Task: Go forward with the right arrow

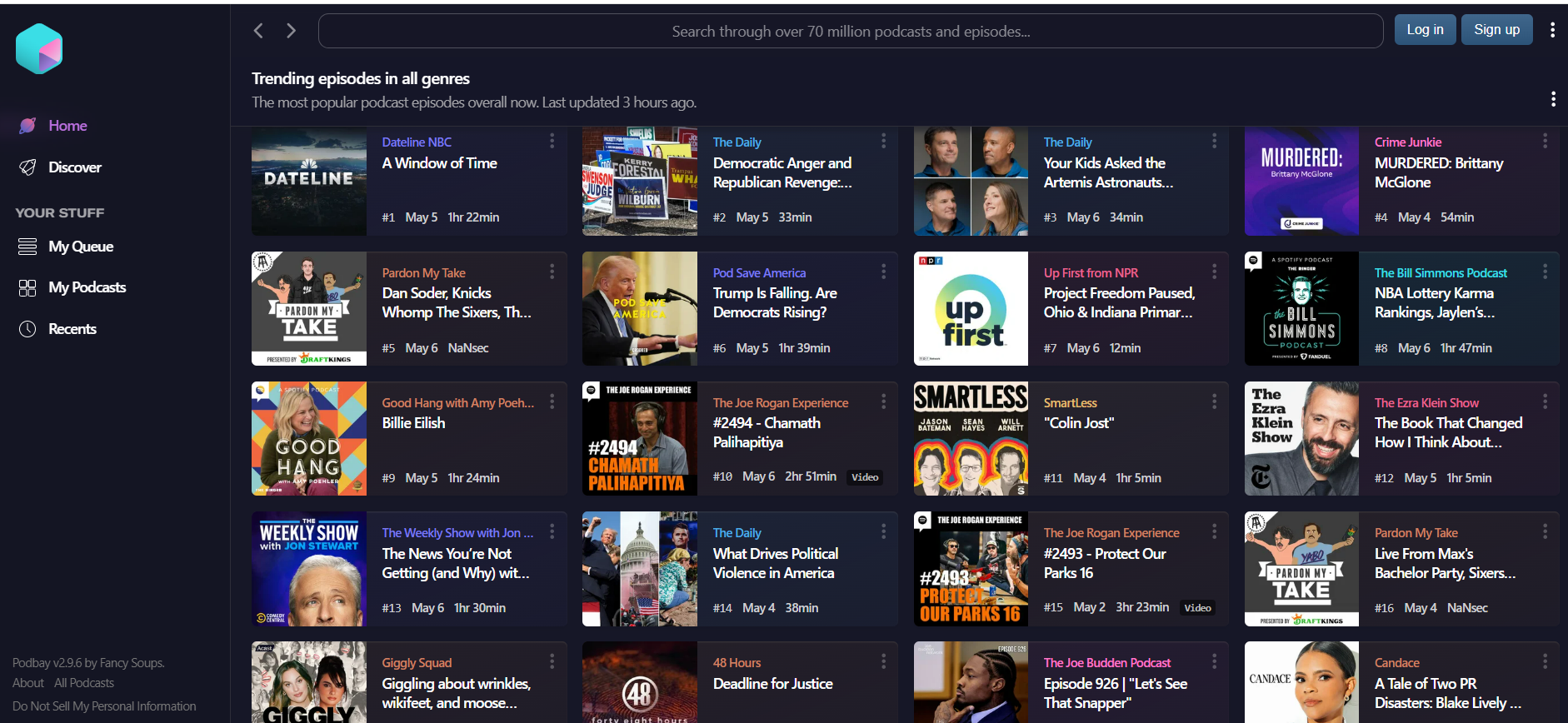Action: [x=291, y=31]
